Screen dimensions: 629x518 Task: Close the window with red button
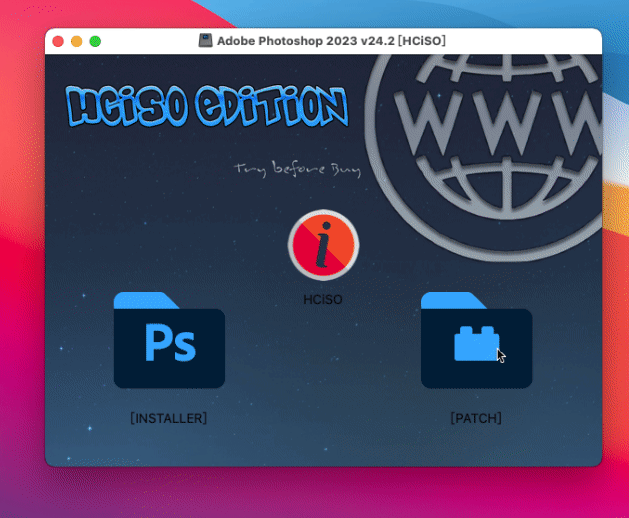pyautogui.click(x=58, y=41)
